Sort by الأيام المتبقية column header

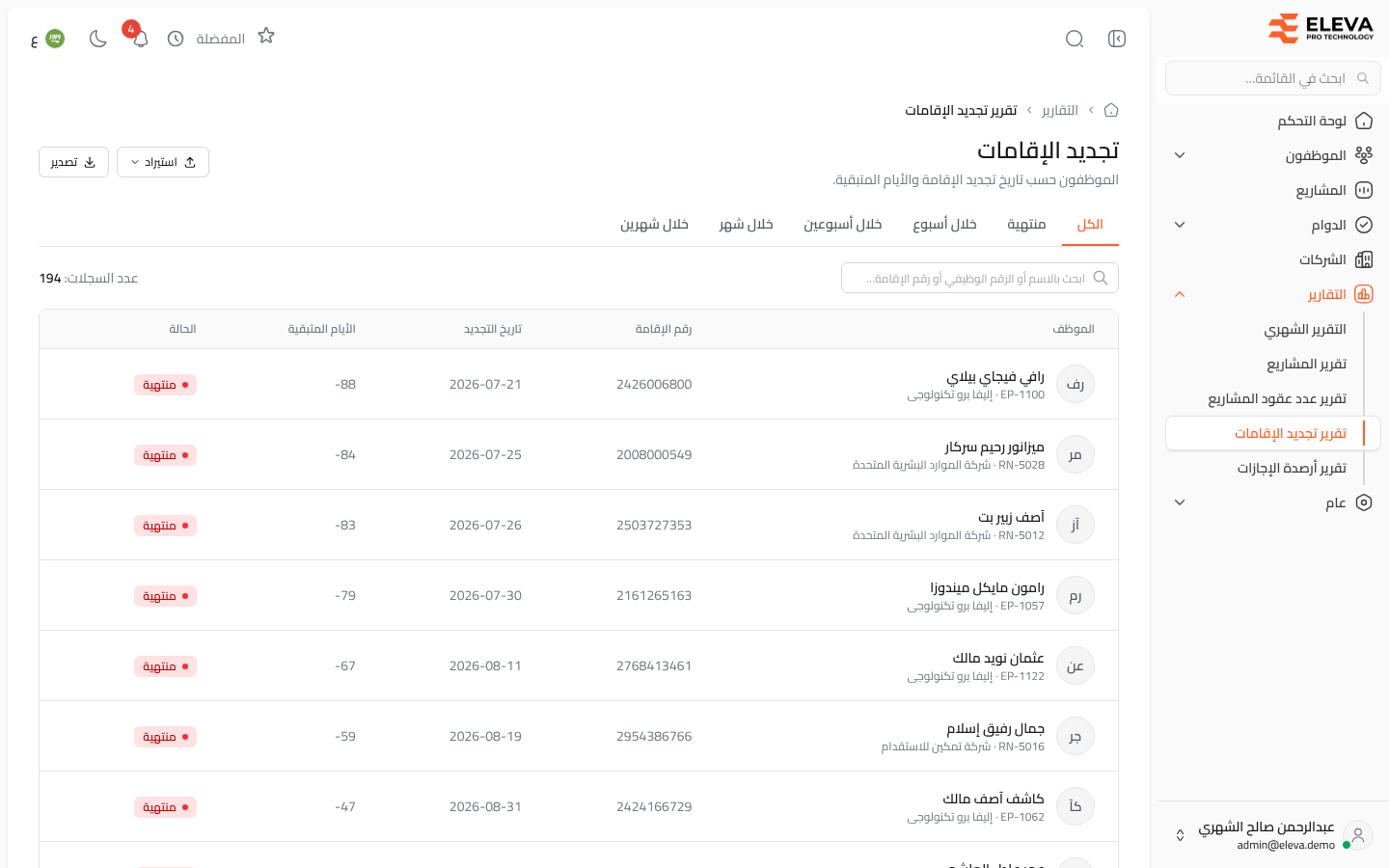(x=322, y=329)
